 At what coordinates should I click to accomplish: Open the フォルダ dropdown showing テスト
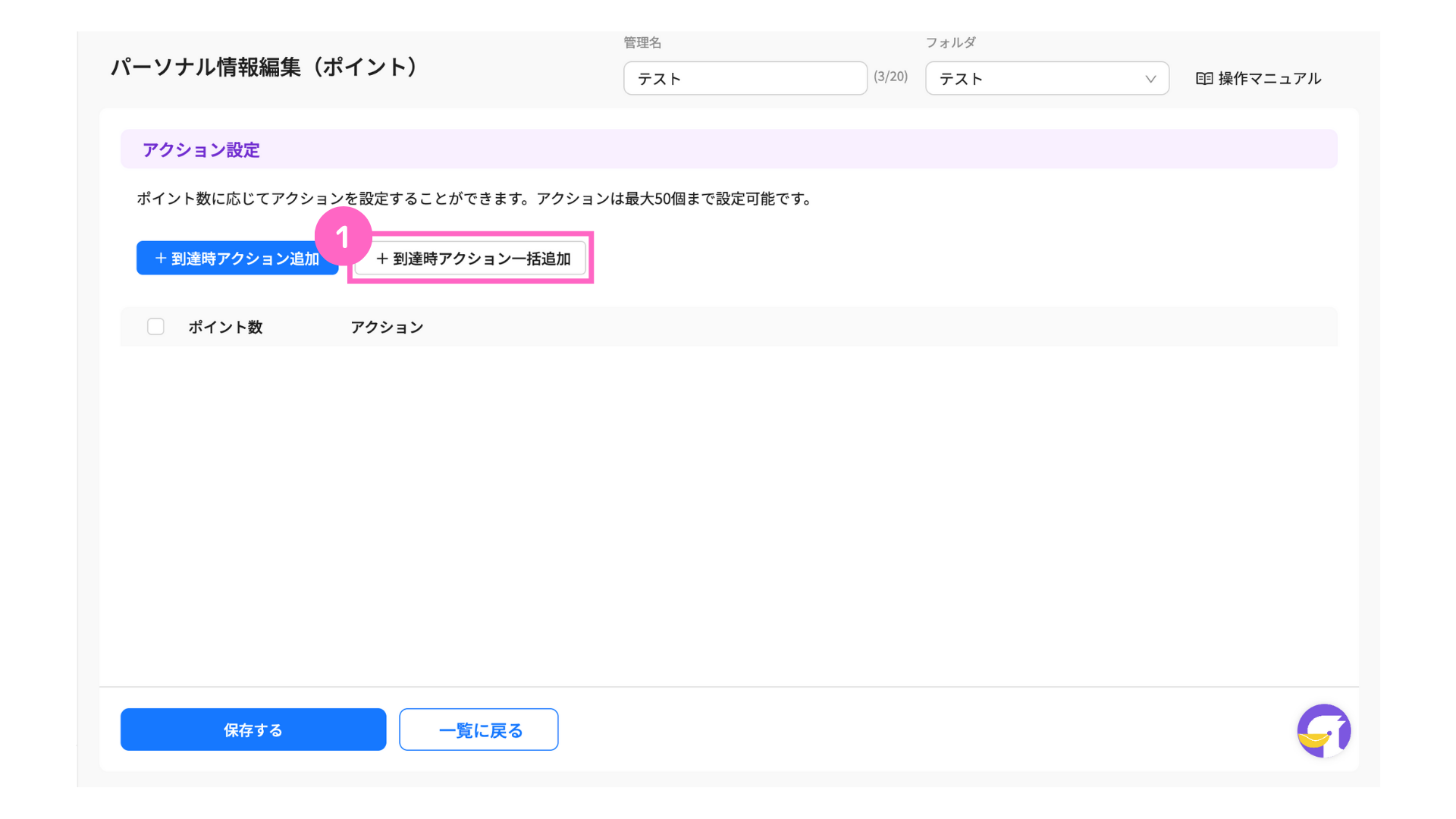coord(1039,79)
